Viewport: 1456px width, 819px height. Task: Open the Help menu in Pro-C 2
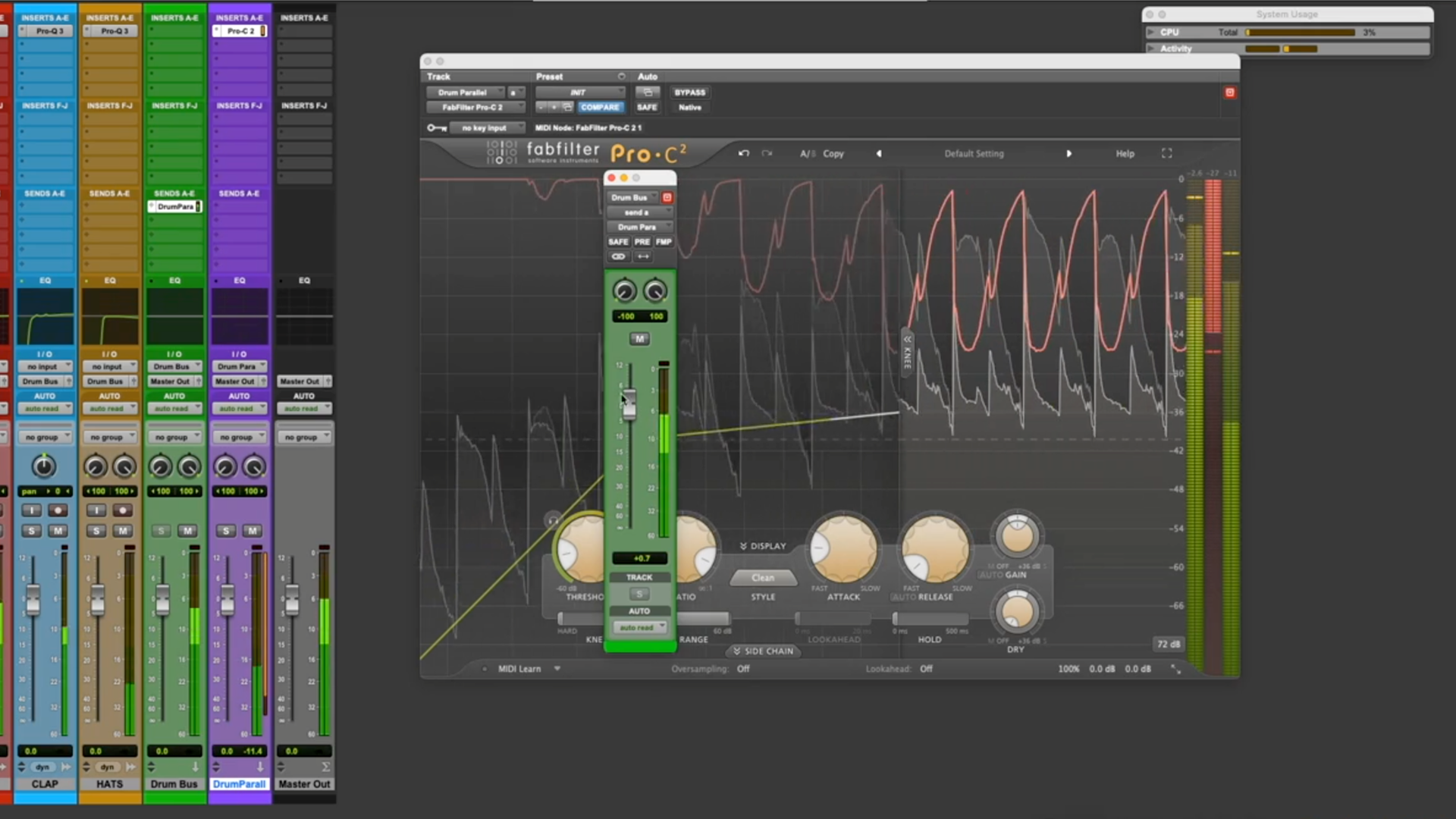[x=1125, y=153]
